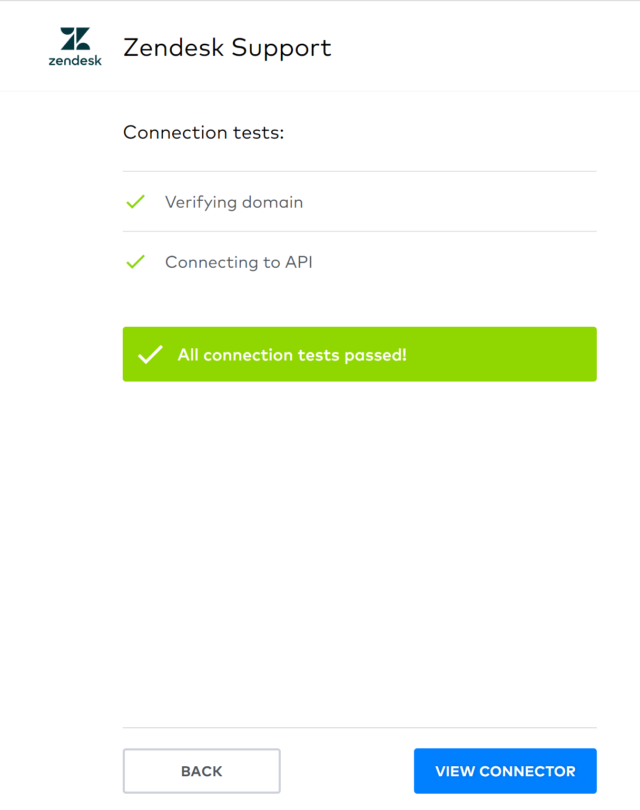Select the Zendesk Support header tab
Viewport: 640px width, 810px height.
tap(227, 46)
